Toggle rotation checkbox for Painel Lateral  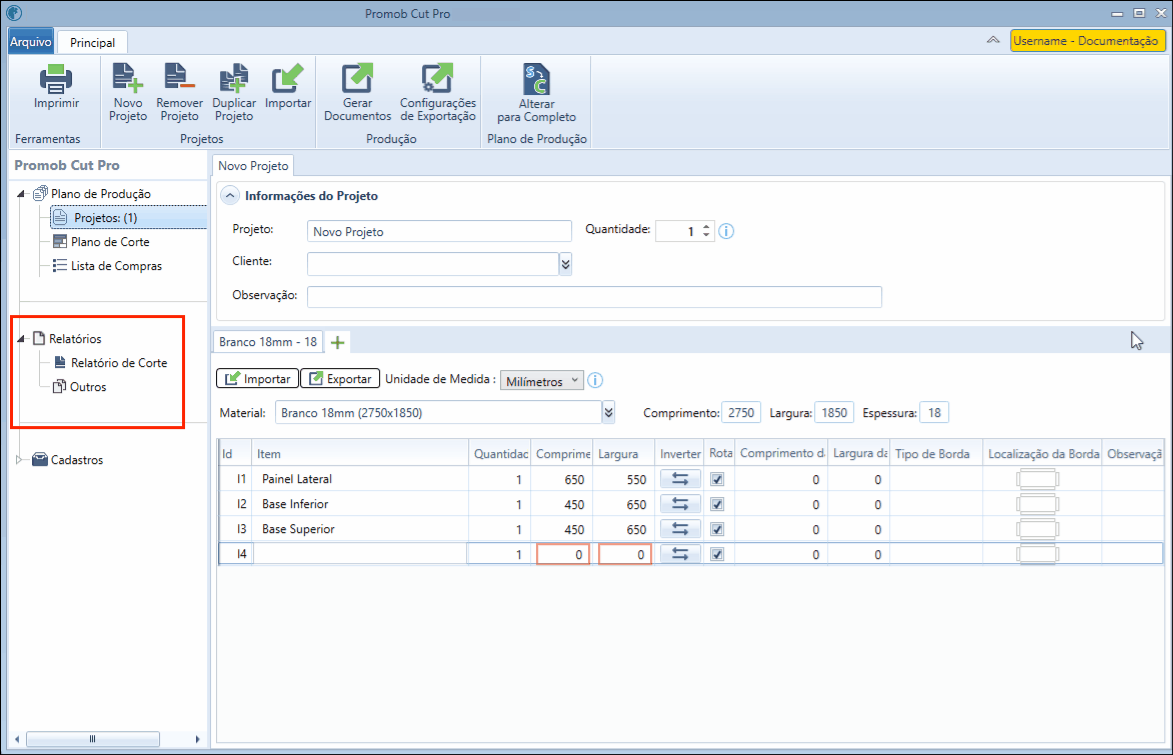[x=717, y=479]
